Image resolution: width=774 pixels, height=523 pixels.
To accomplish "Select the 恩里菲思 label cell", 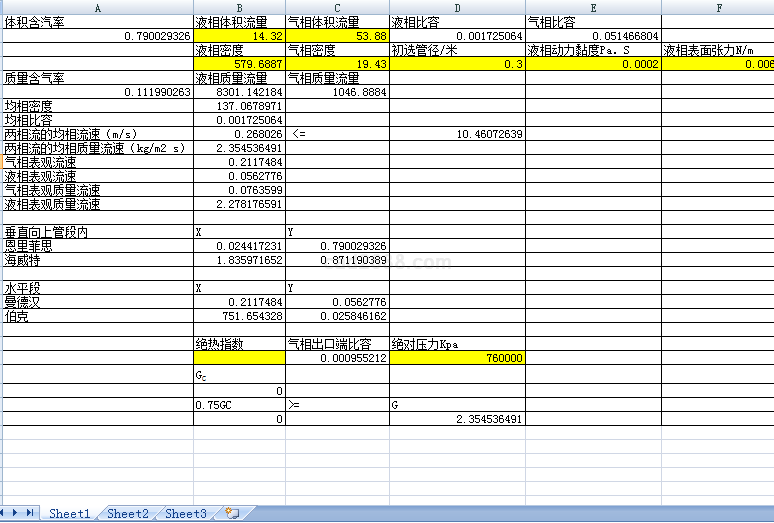I will pos(97,245).
